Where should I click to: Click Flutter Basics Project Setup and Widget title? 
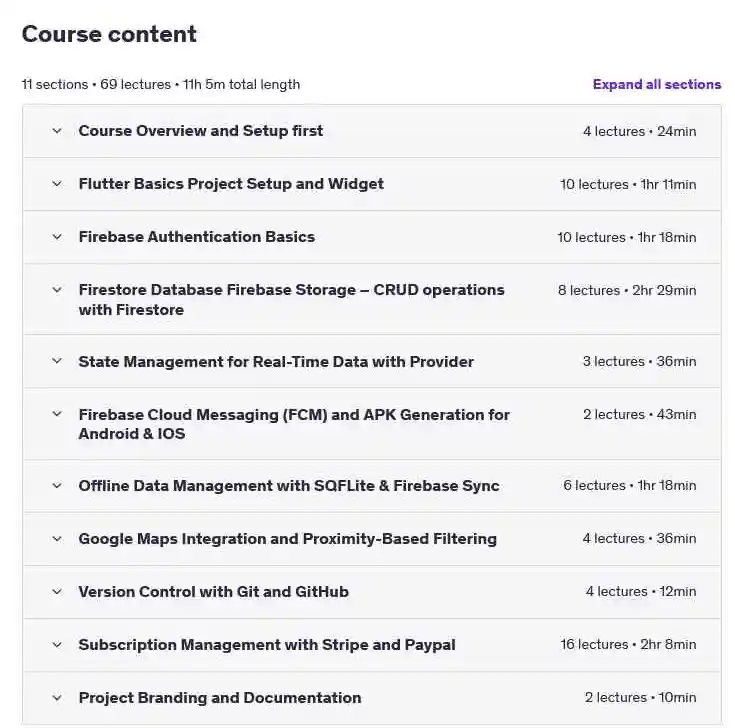tap(231, 184)
